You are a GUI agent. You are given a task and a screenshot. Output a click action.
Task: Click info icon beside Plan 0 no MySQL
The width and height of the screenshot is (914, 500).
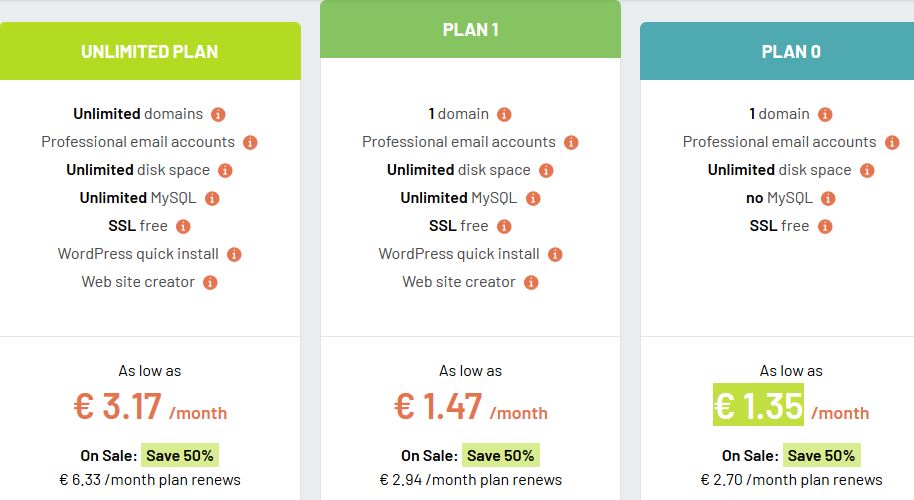[x=828, y=199]
